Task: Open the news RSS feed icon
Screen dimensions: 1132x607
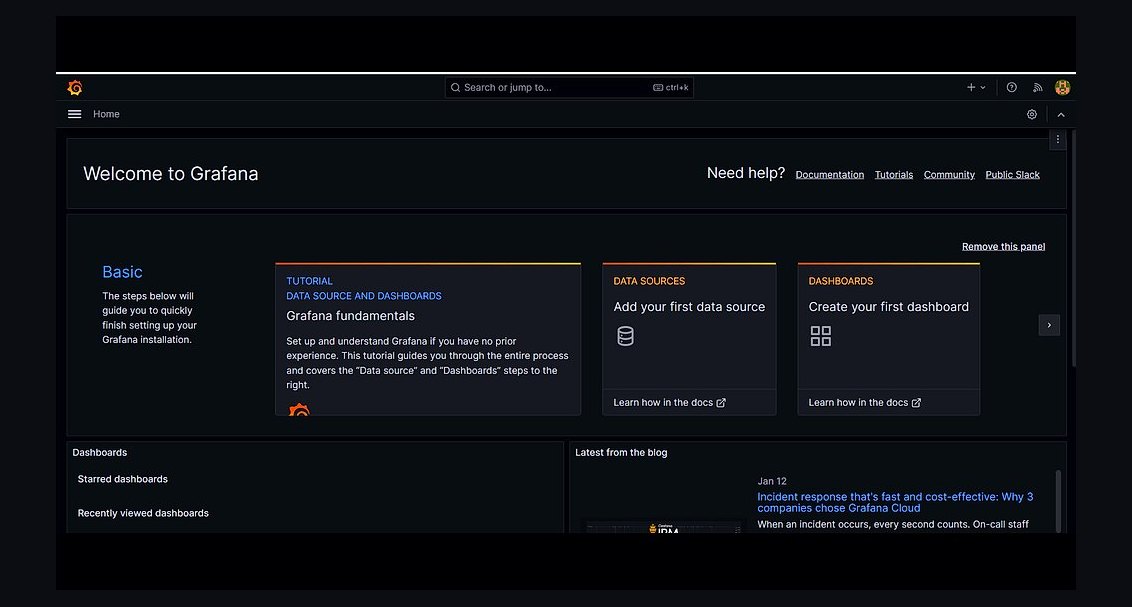Action: 1037,87
